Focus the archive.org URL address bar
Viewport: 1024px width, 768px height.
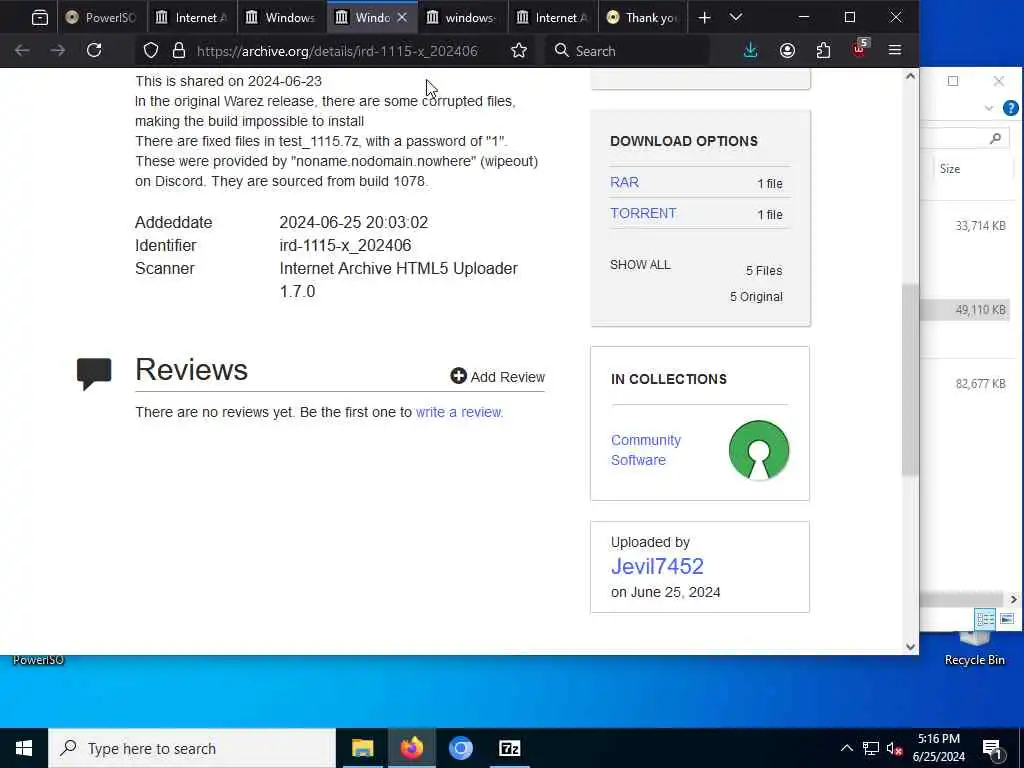(x=336, y=51)
